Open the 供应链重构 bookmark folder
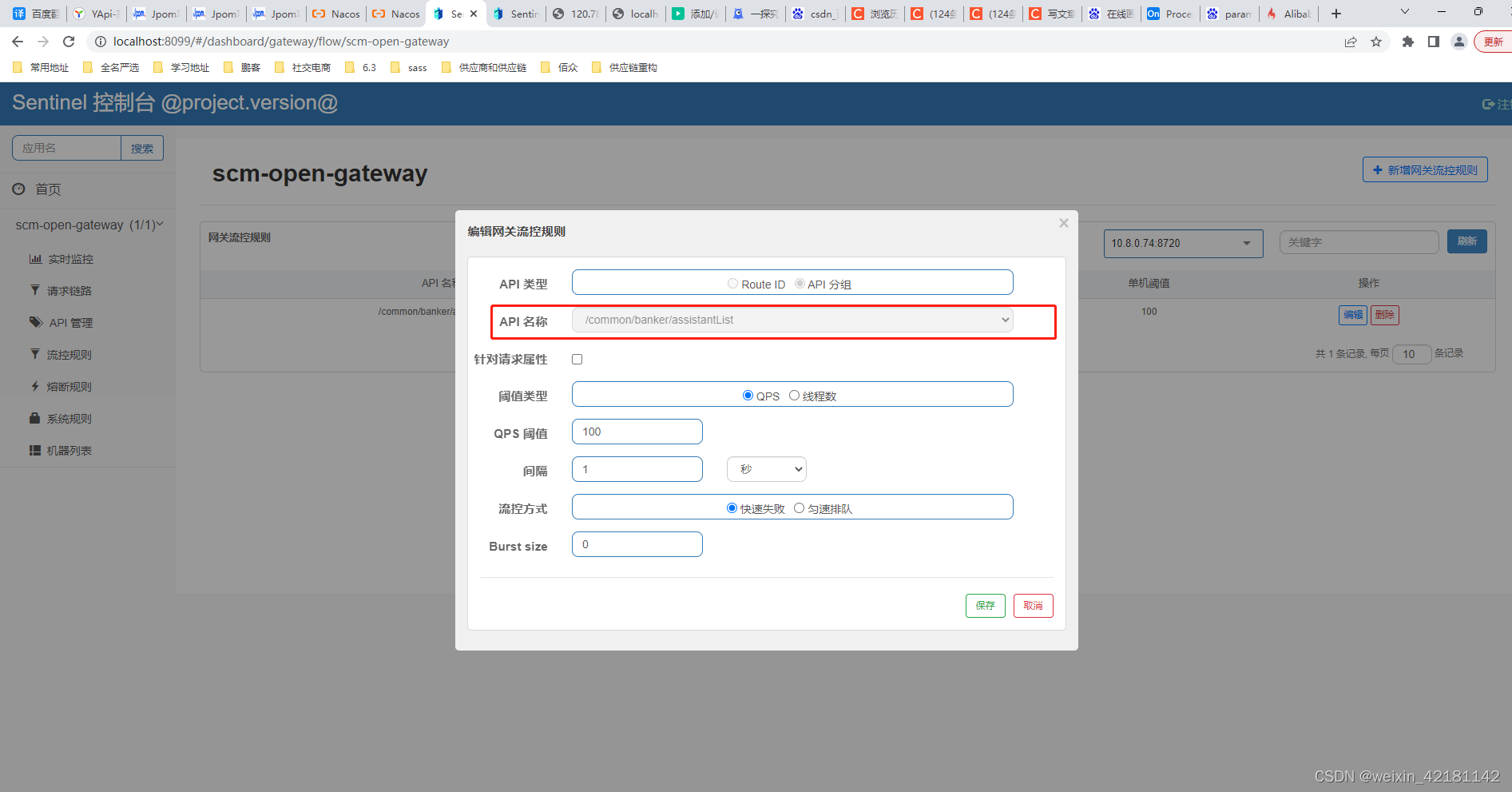 click(x=625, y=68)
